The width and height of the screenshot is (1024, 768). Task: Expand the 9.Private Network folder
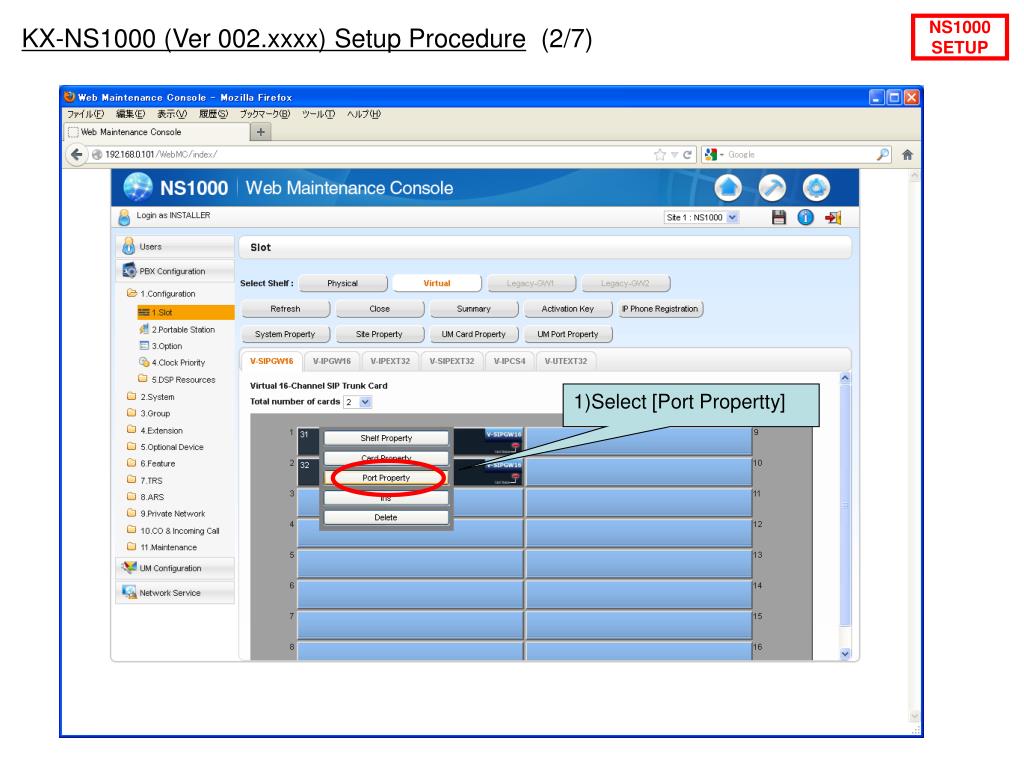166,513
